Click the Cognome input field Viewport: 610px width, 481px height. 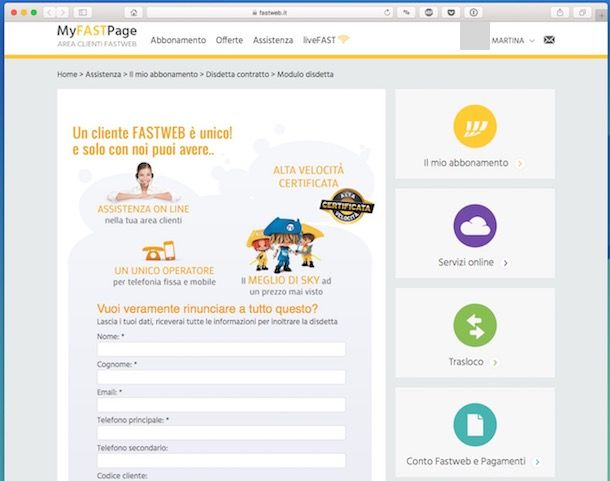pyautogui.click(x=221, y=377)
